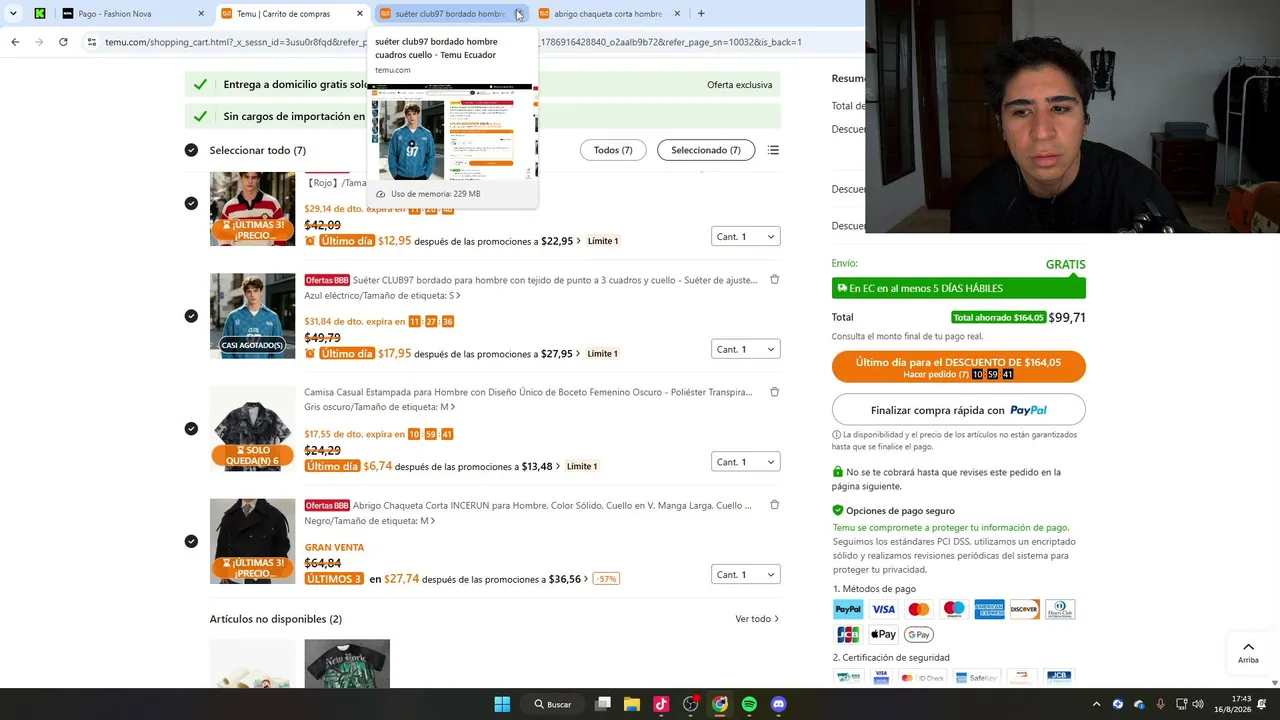Screen dimensions: 1280x720
Task: Click the Diners Club payment logo
Action: pos(1060,609)
